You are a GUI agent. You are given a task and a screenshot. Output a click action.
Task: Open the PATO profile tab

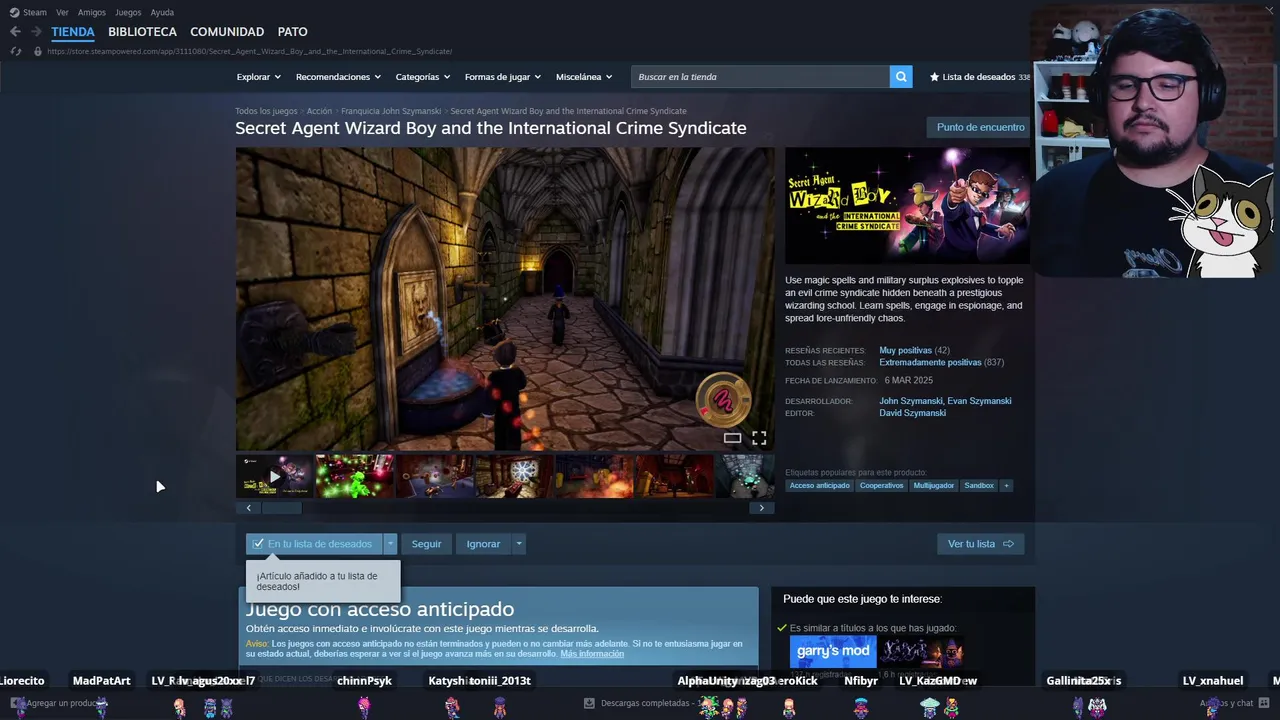[x=293, y=32]
